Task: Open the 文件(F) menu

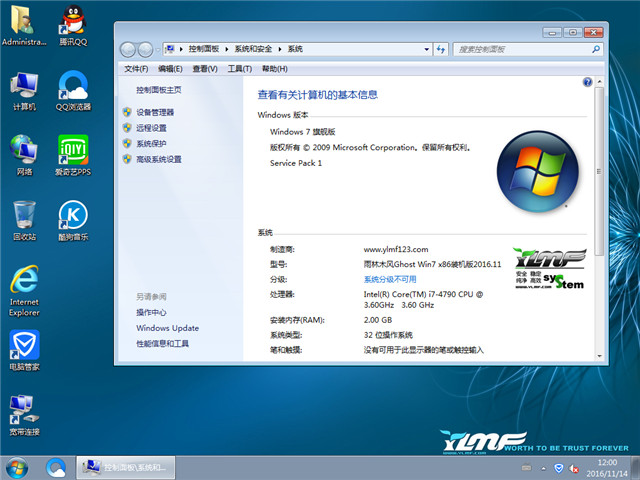Action: coord(136,69)
